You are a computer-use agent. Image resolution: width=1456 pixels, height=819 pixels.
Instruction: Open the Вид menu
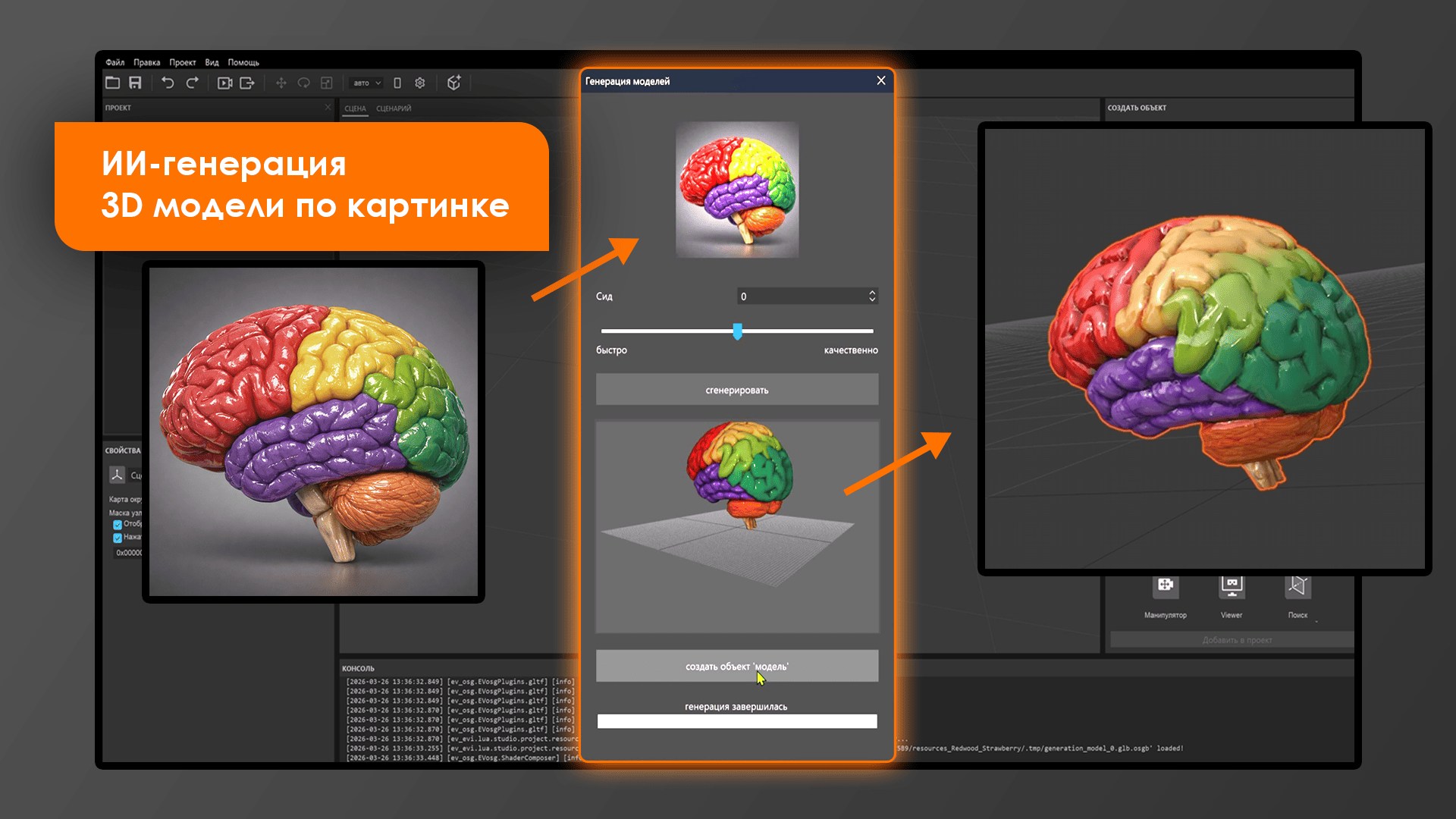(x=212, y=62)
